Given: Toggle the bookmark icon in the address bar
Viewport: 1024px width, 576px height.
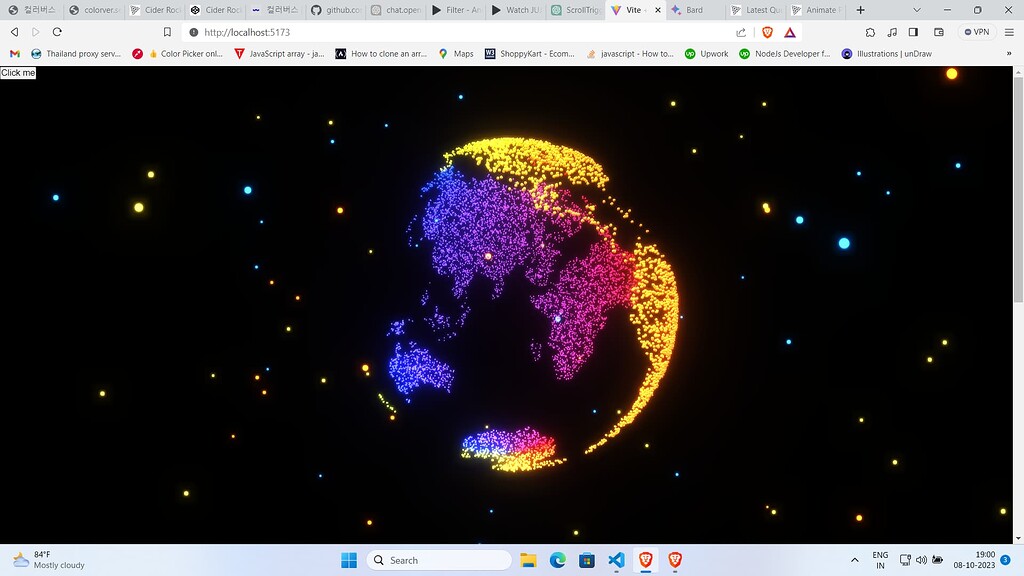Looking at the screenshot, I should point(167,31).
